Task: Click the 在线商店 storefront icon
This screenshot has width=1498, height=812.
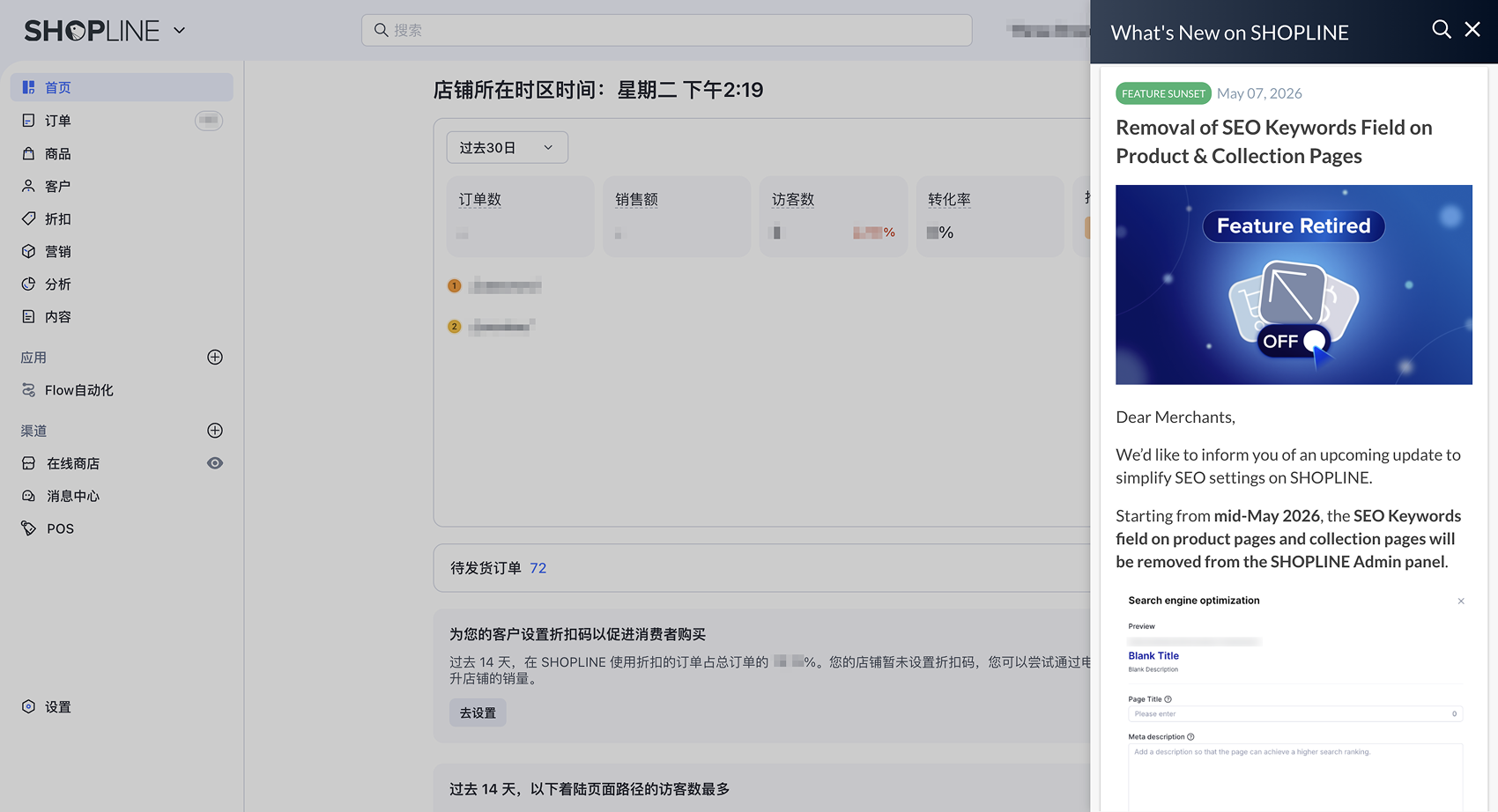Action: point(28,463)
